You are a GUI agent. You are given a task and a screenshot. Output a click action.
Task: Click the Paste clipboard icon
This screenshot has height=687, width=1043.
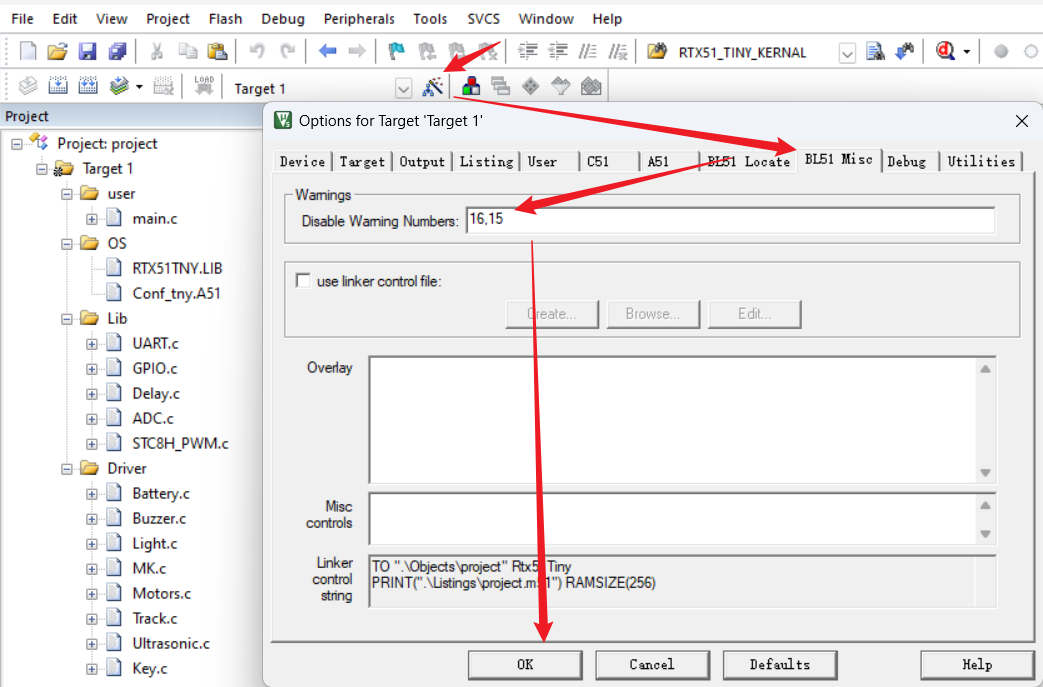click(218, 51)
